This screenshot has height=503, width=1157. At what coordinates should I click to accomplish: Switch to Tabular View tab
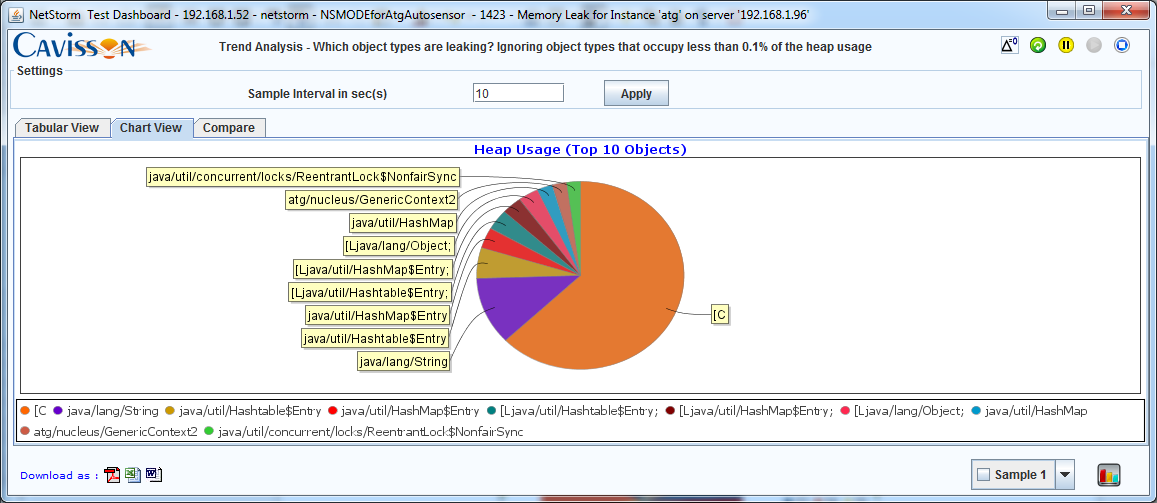pyautogui.click(x=62, y=128)
